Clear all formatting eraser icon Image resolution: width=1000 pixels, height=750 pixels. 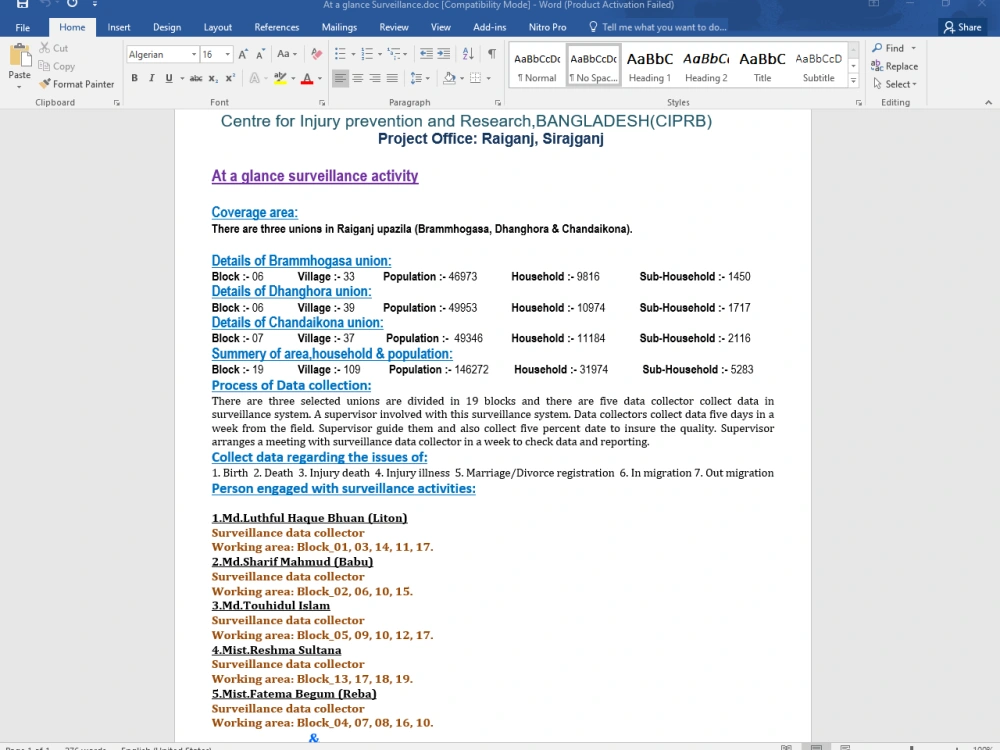click(x=316, y=54)
